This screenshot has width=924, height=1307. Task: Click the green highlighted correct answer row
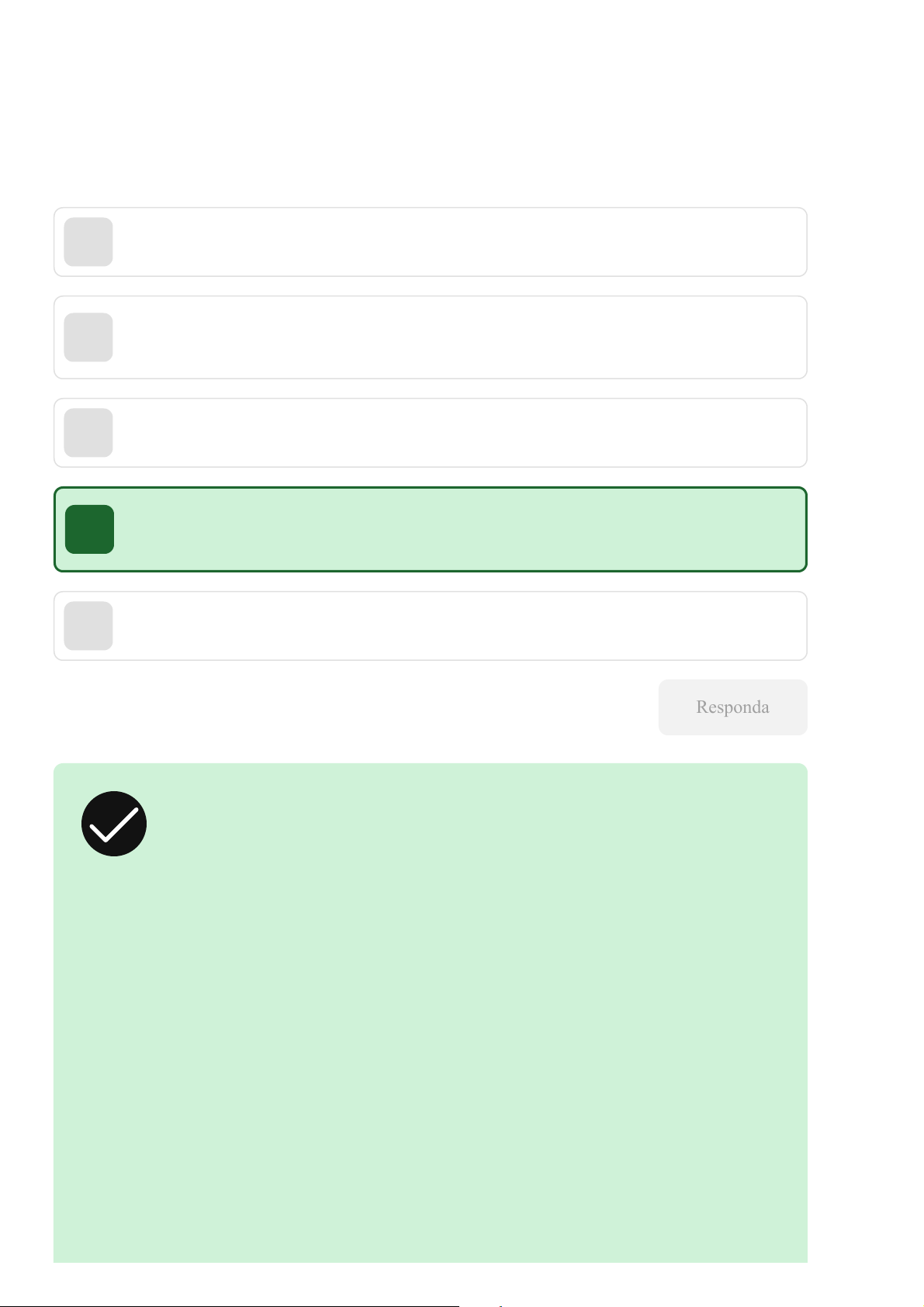[458, 529]
